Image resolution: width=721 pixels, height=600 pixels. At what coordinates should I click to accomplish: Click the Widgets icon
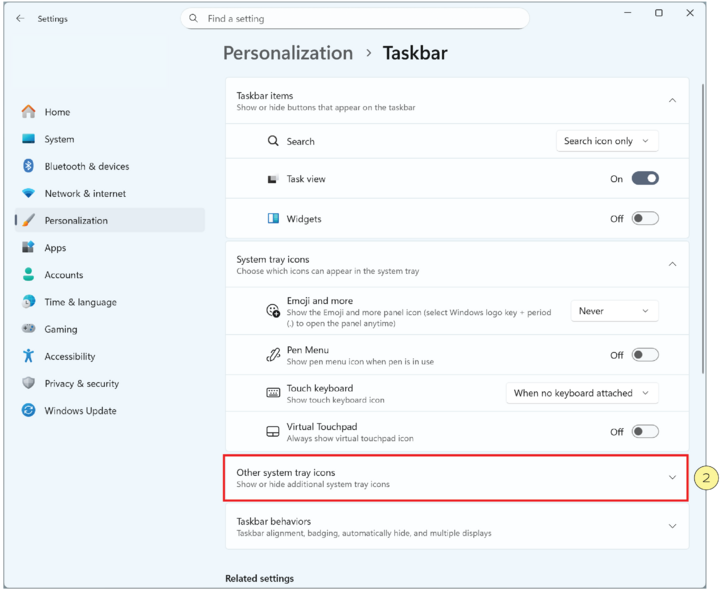point(273,218)
